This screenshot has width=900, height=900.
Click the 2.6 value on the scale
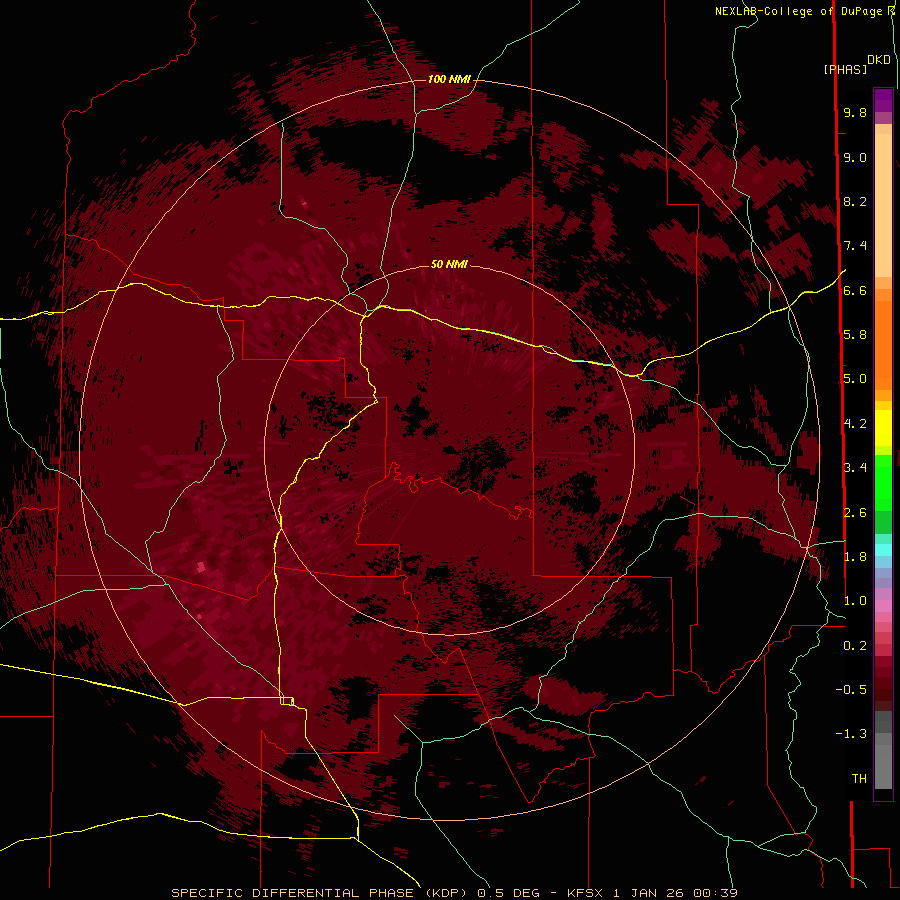(x=855, y=513)
